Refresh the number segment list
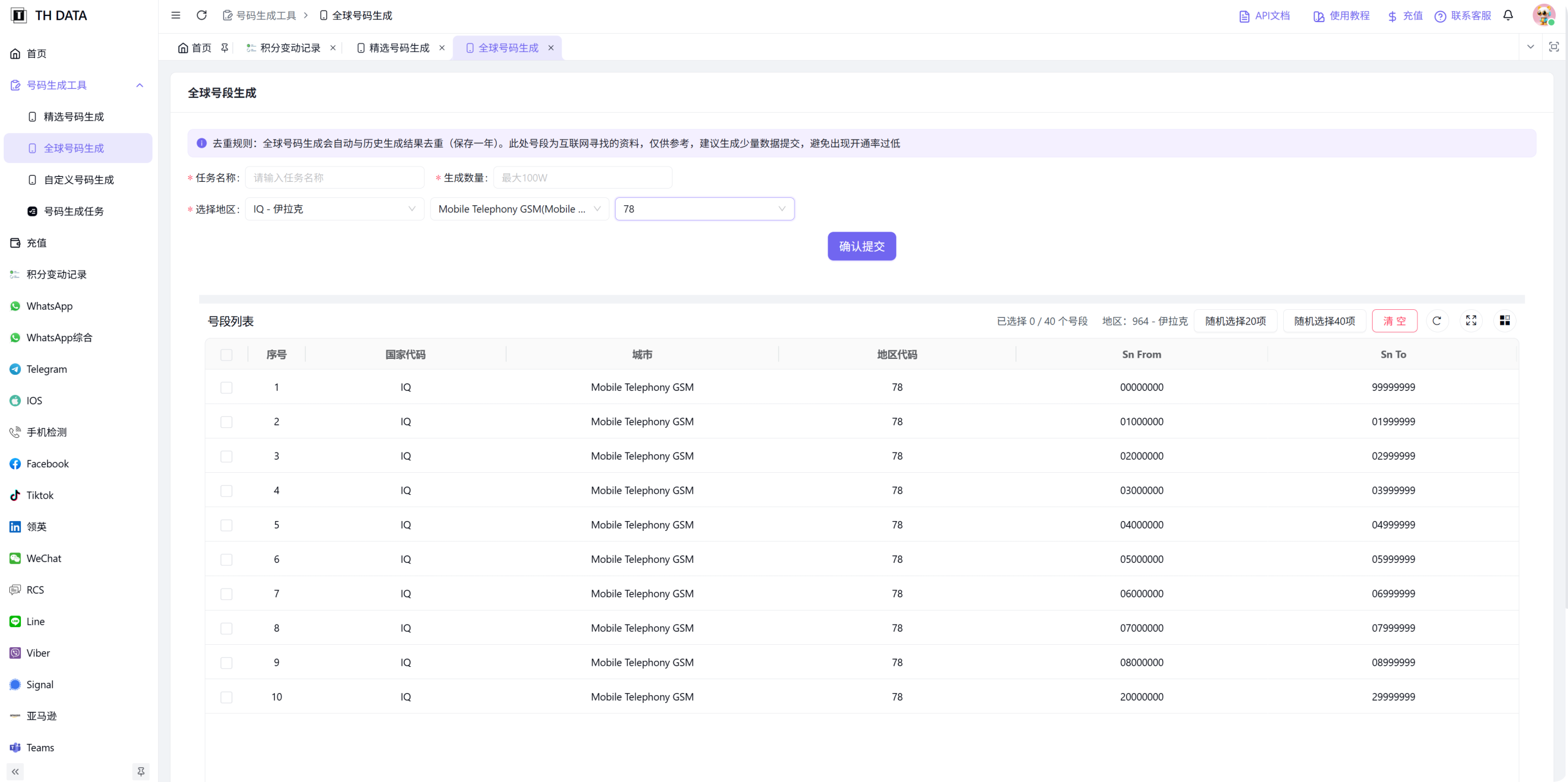Screen dimensions: 1568x782 tap(1437, 321)
